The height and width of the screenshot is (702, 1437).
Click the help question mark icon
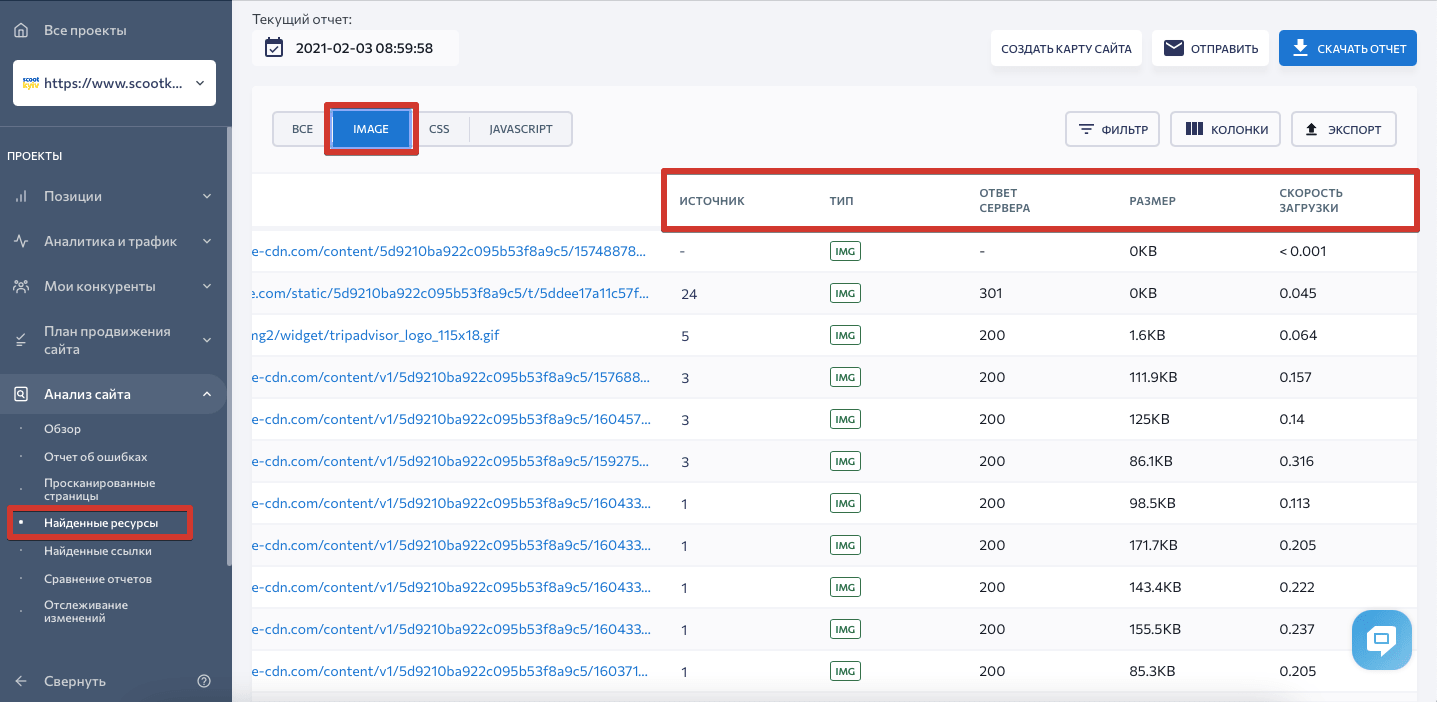204,681
